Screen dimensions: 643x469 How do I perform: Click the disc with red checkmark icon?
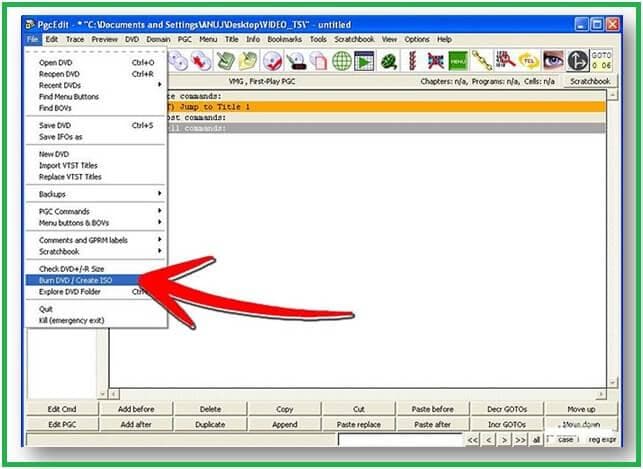click(272, 61)
